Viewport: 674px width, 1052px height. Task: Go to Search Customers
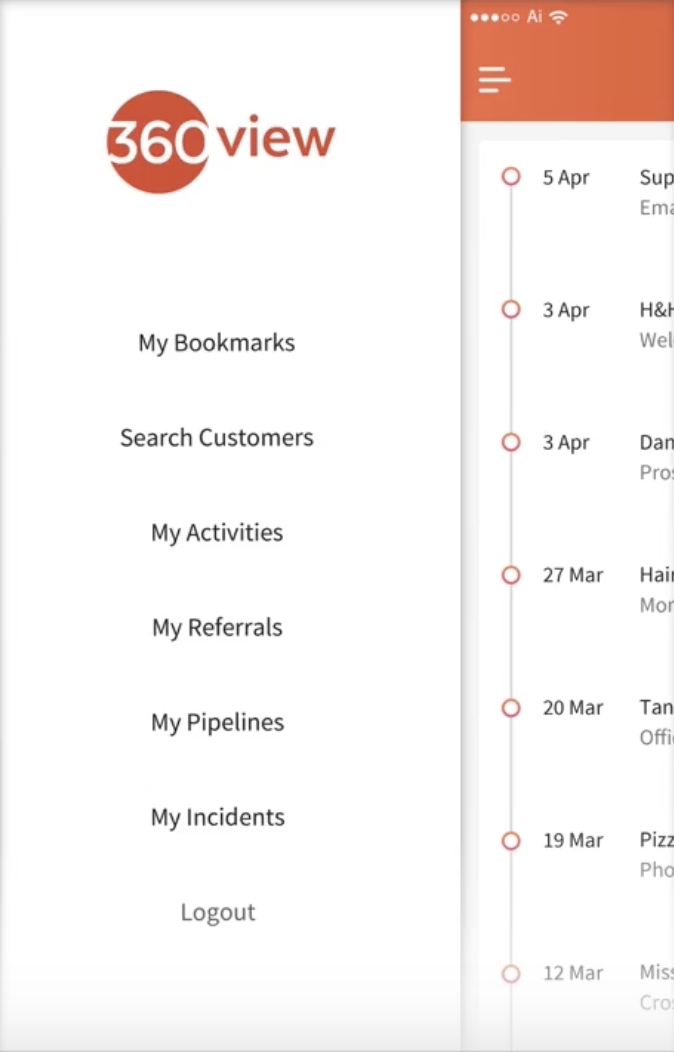(x=217, y=438)
